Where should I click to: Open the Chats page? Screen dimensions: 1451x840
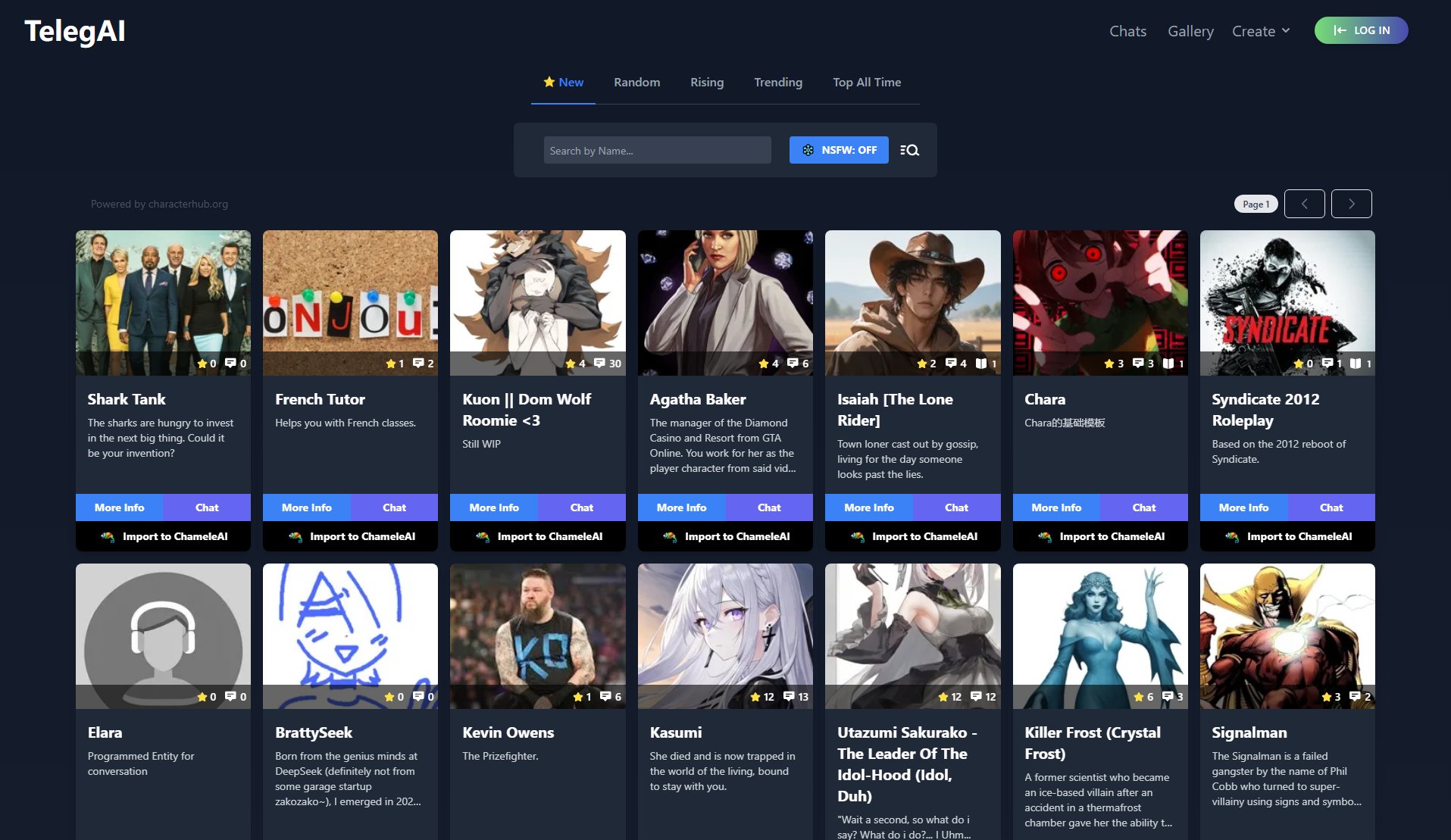tap(1127, 31)
